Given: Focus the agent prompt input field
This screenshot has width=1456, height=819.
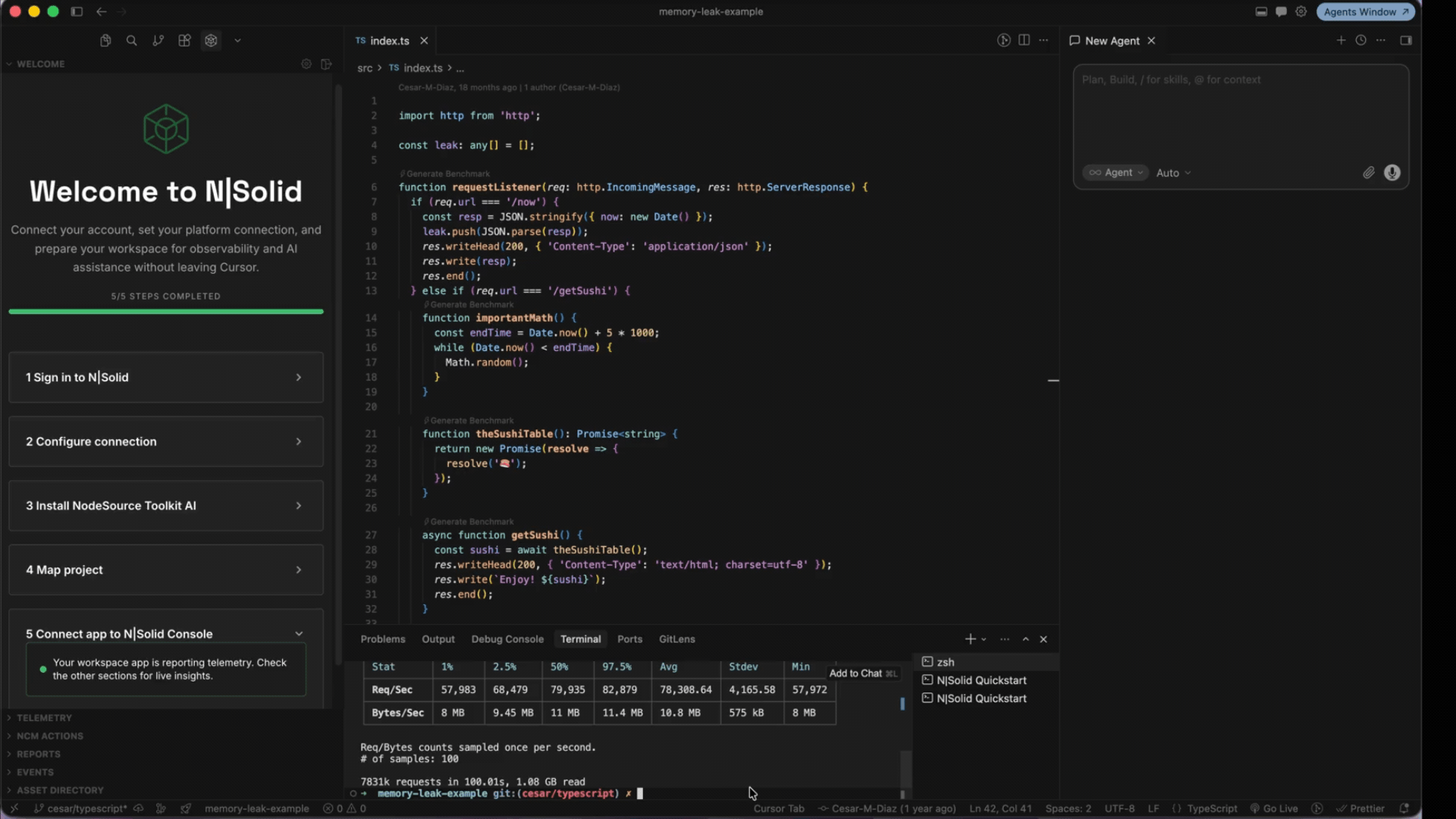Looking at the screenshot, I should point(1241,112).
